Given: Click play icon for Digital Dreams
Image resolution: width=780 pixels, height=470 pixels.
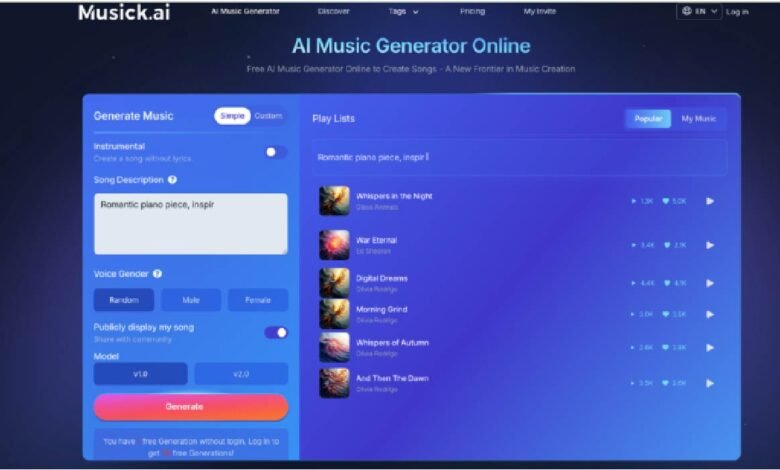Looking at the screenshot, I should coord(710,283).
